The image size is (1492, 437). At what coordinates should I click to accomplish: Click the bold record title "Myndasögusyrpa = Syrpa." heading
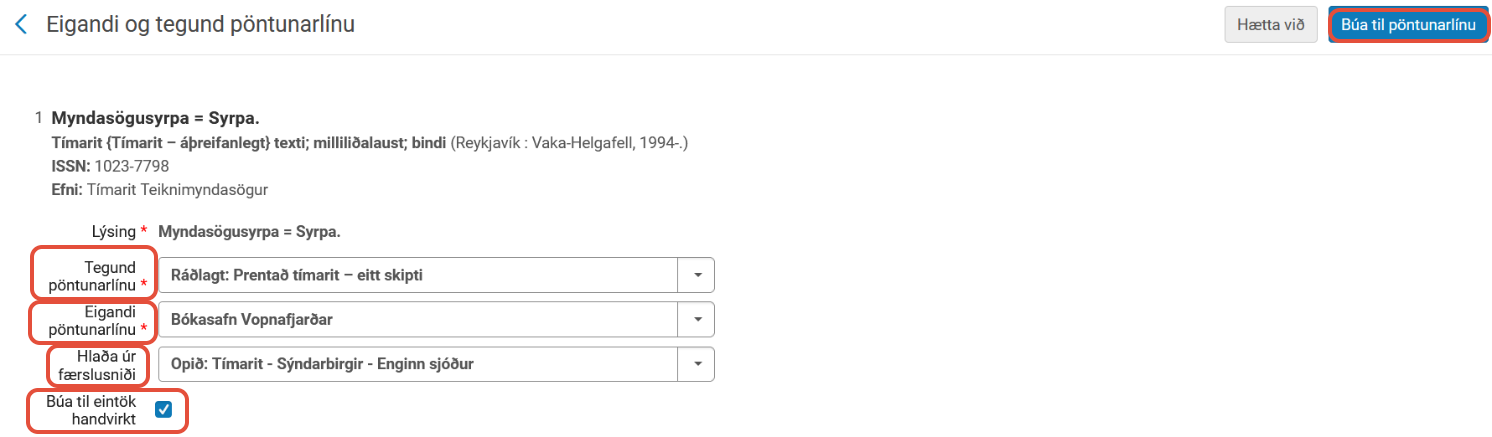click(155, 120)
